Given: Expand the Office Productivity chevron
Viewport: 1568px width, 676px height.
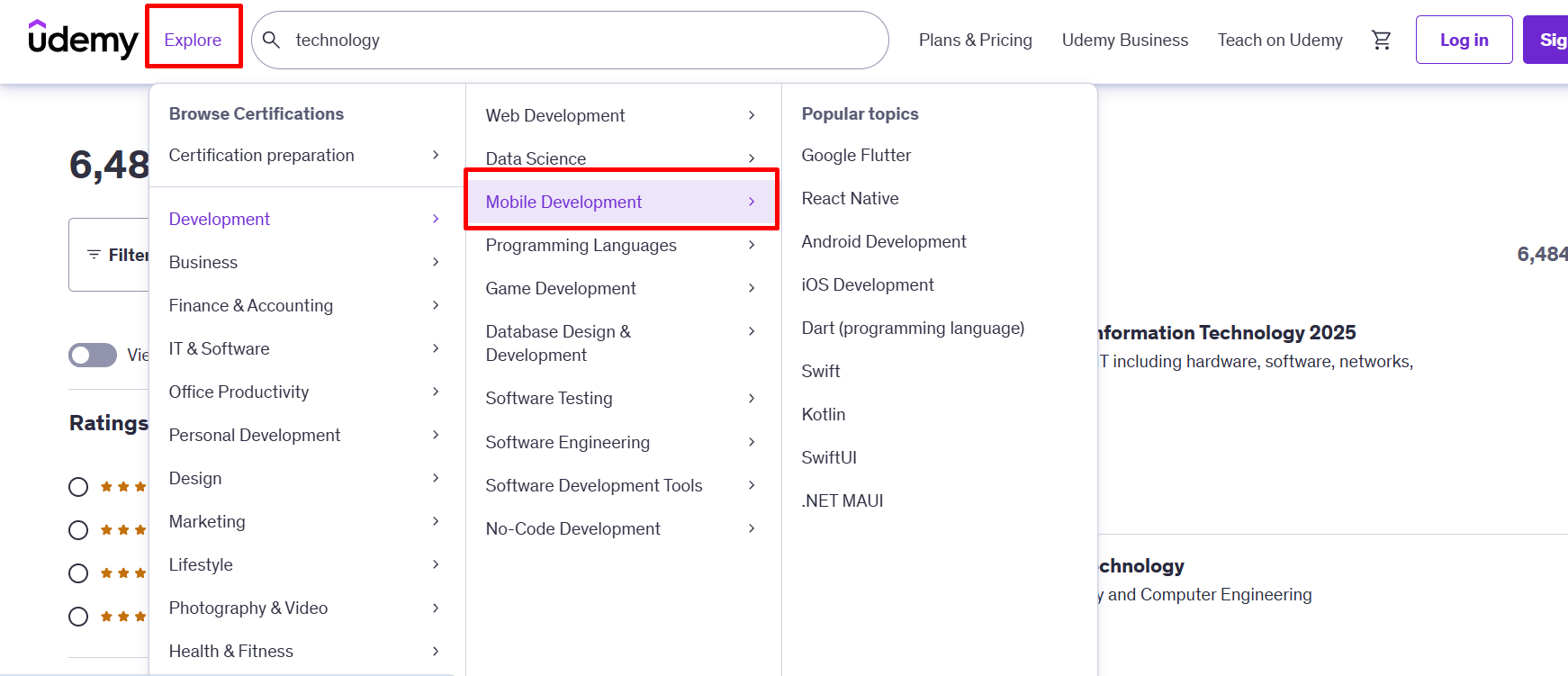Looking at the screenshot, I should click(436, 392).
